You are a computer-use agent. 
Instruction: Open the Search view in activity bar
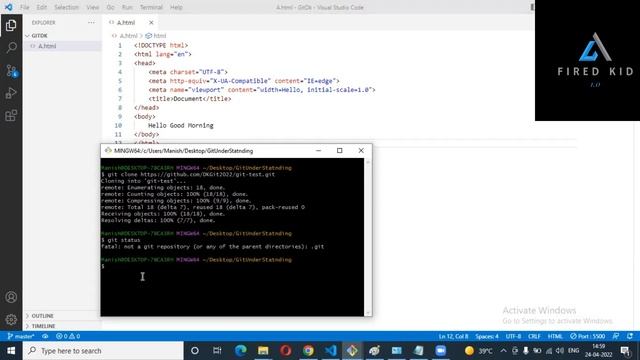11,47
